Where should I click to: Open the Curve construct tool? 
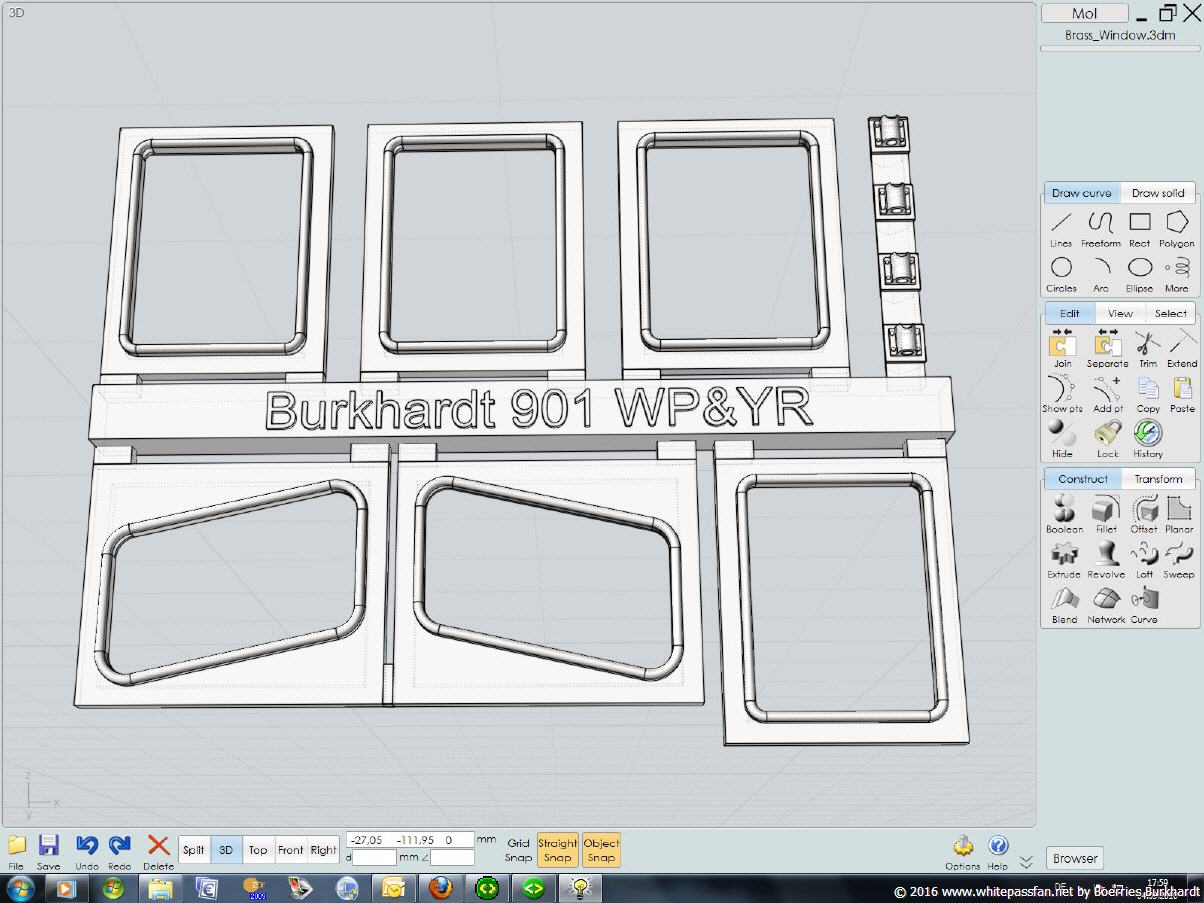tap(1144, 605)
